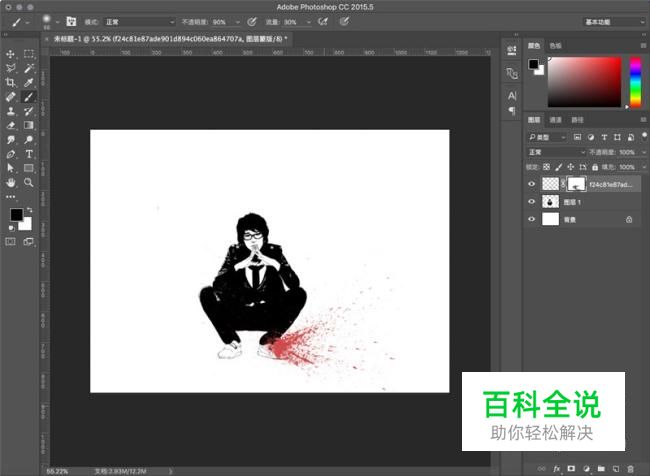Open the brush preset picker dropdown

pyautogui.click(x=57, y=22)
